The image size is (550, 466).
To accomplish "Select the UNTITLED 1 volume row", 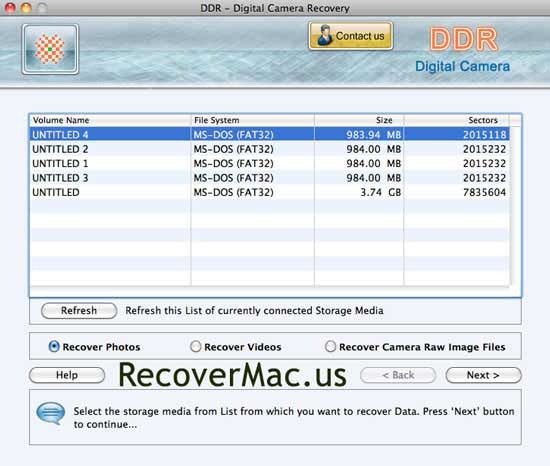I will pos(270,163).
